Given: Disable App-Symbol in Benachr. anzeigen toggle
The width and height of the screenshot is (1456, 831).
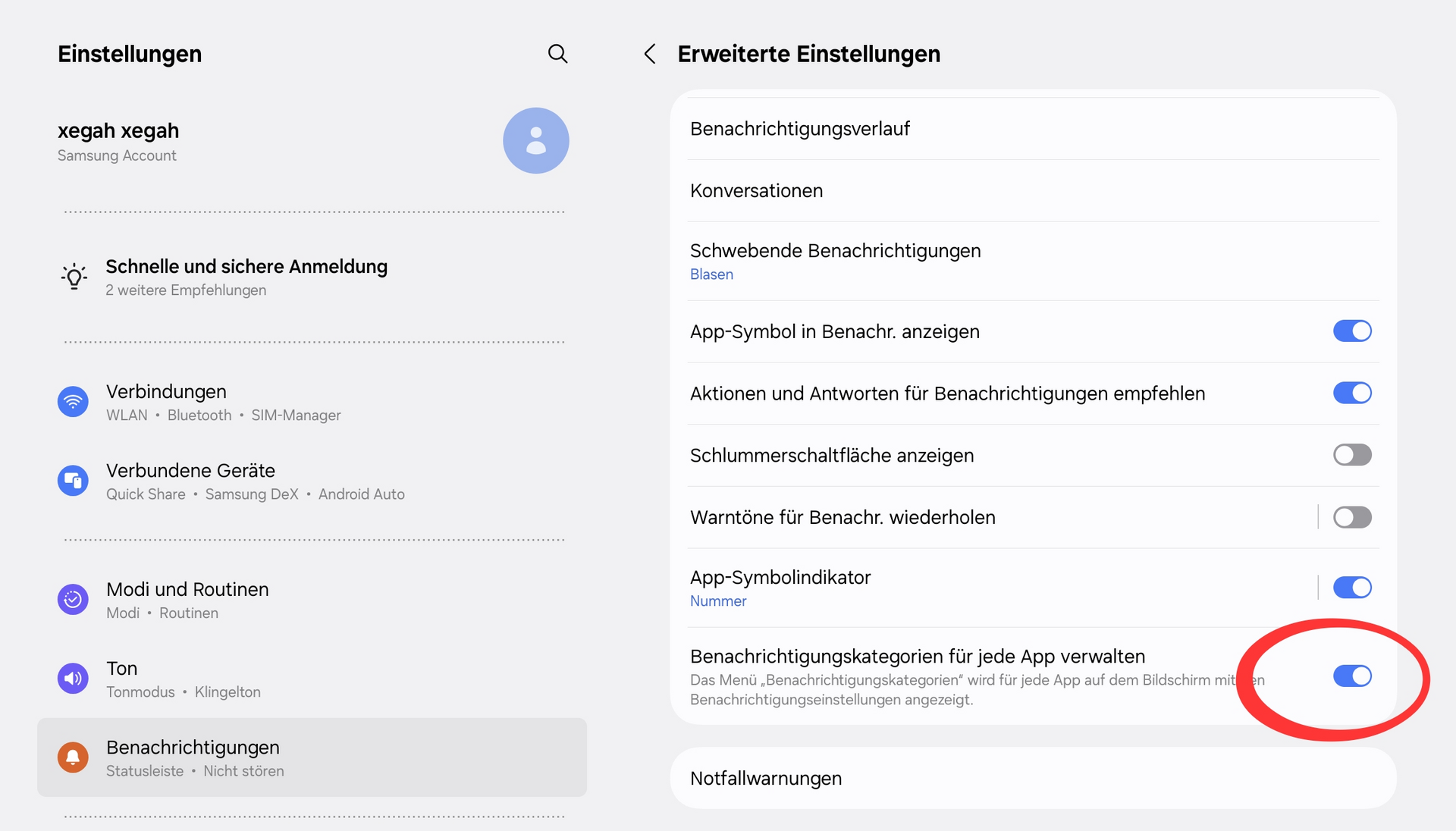Looking at the screenshot, I should point(1352,331).
